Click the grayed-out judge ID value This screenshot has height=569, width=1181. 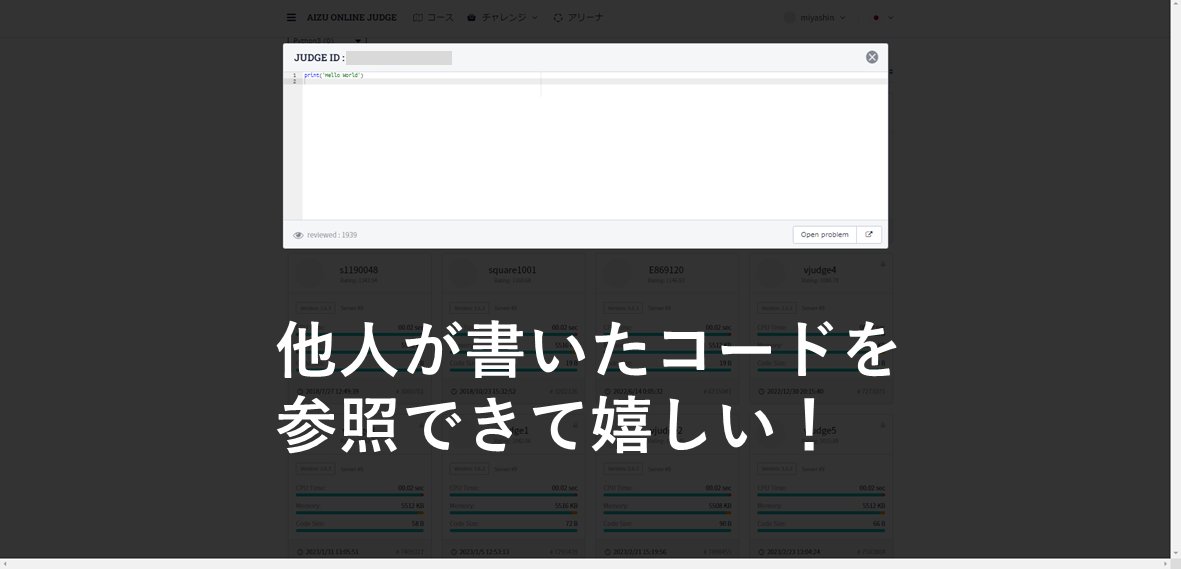pos(399,58)
